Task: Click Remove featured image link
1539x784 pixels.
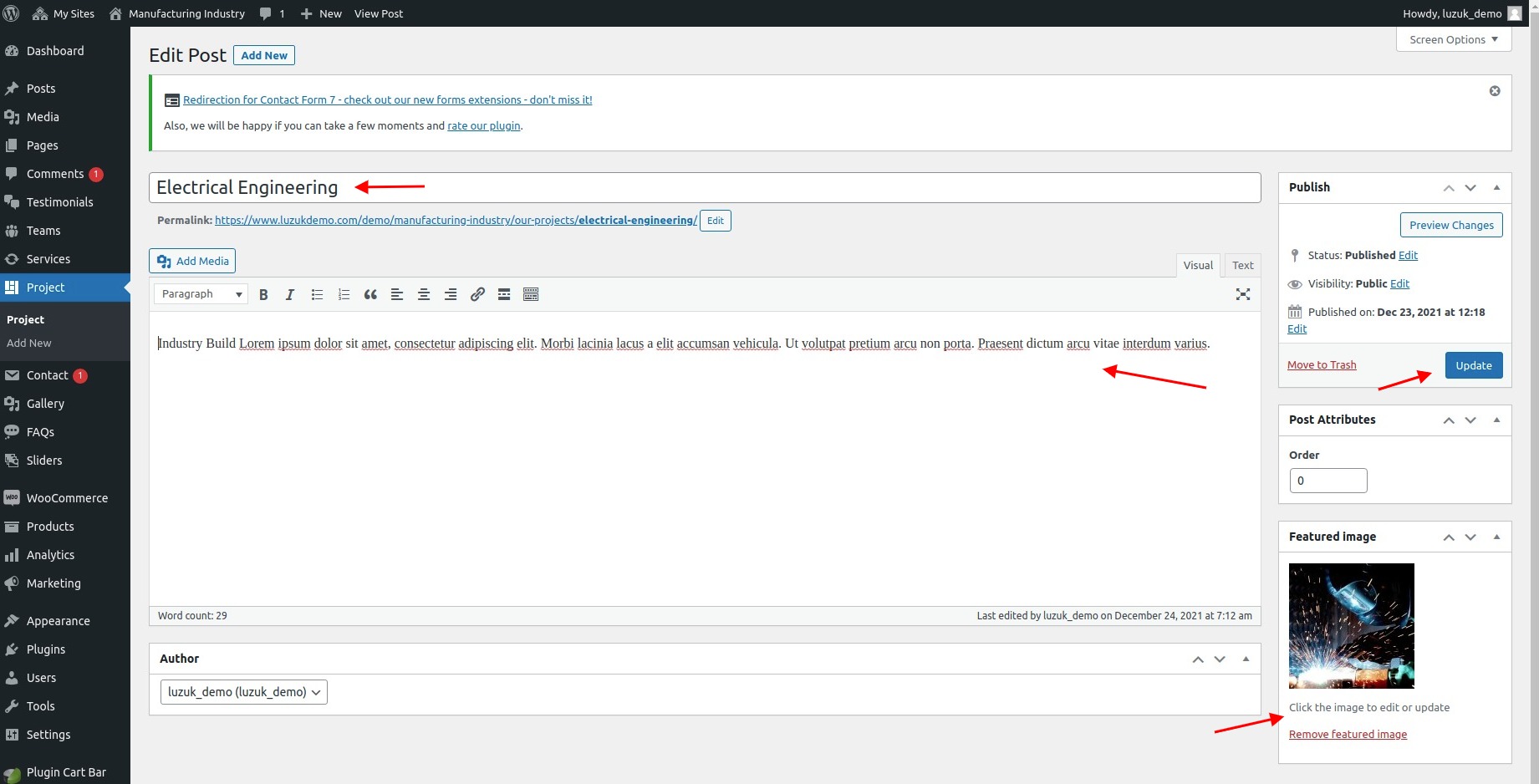Action: (1348, 735)
